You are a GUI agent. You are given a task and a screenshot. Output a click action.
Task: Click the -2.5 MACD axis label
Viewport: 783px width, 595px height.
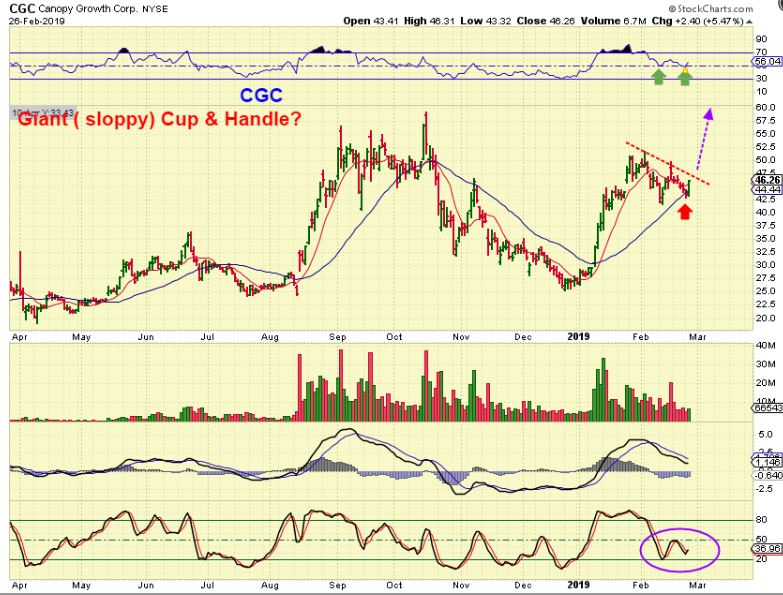765,489
